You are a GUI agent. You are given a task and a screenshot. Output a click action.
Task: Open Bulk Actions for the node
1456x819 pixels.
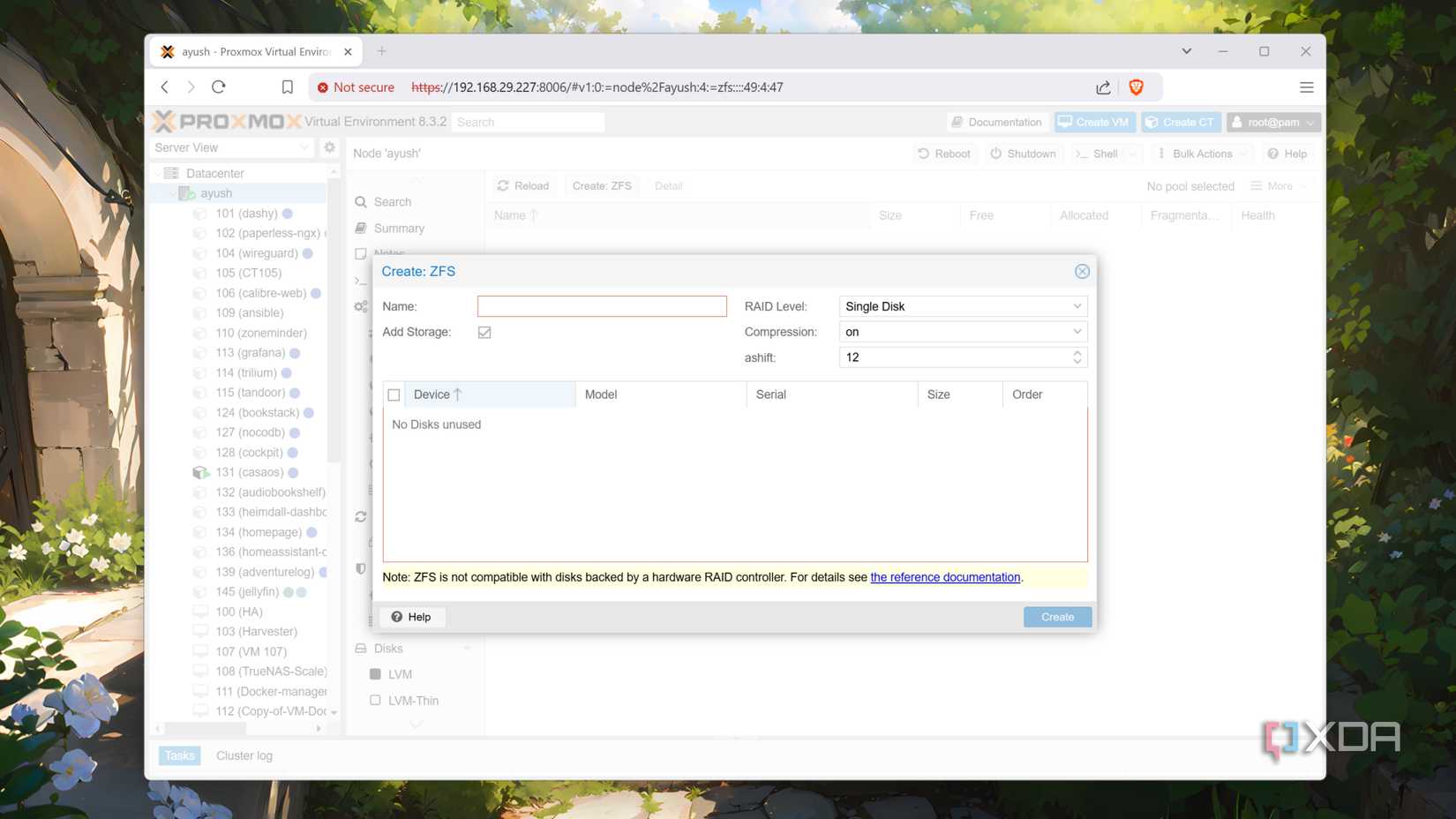click(x=1198, y=154)
